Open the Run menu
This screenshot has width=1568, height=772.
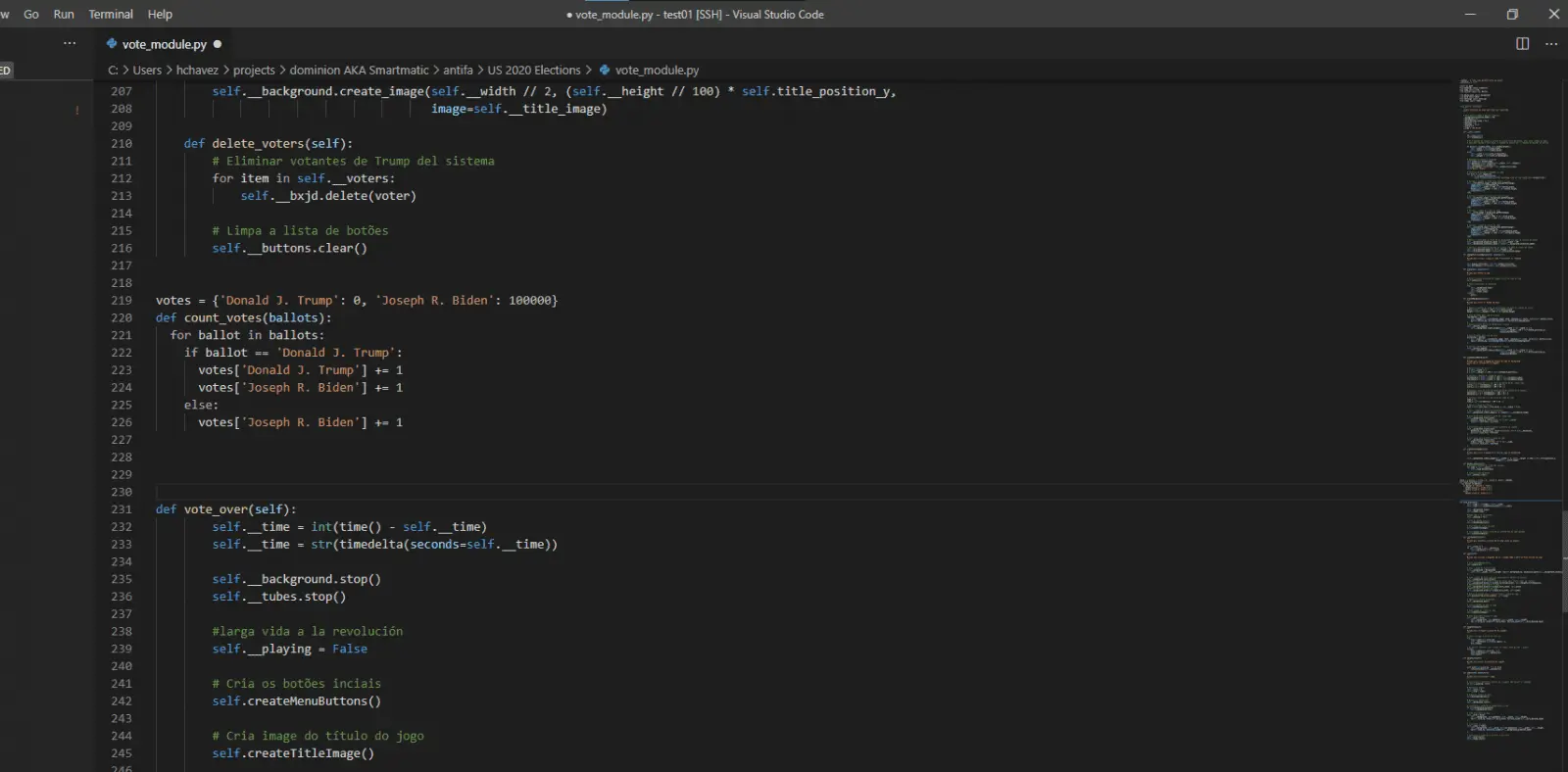click(64, 15)
